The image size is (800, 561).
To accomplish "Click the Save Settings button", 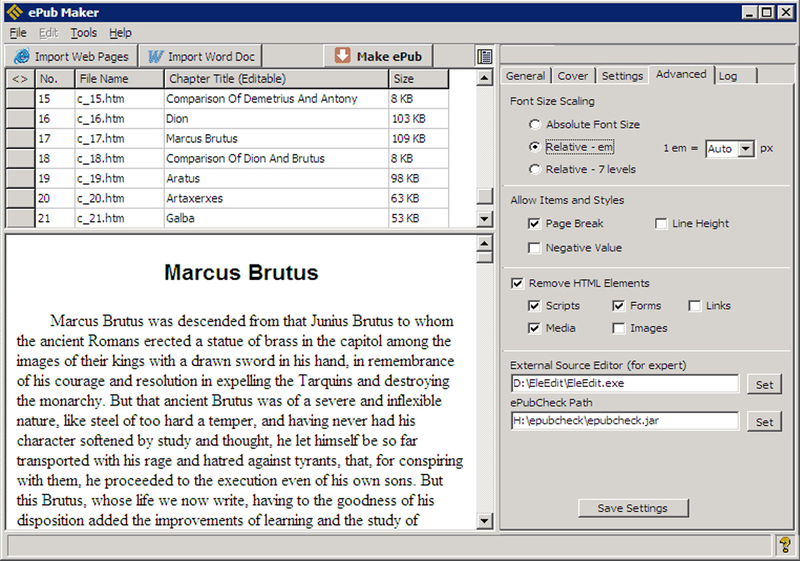I will [633, 508].
